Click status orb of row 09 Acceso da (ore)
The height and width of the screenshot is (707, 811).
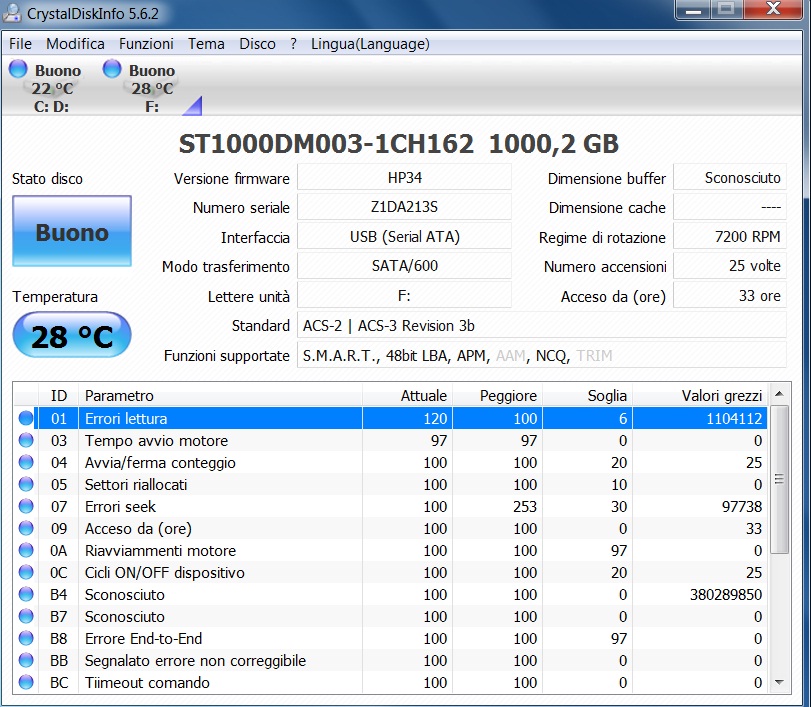coord(26,528)
